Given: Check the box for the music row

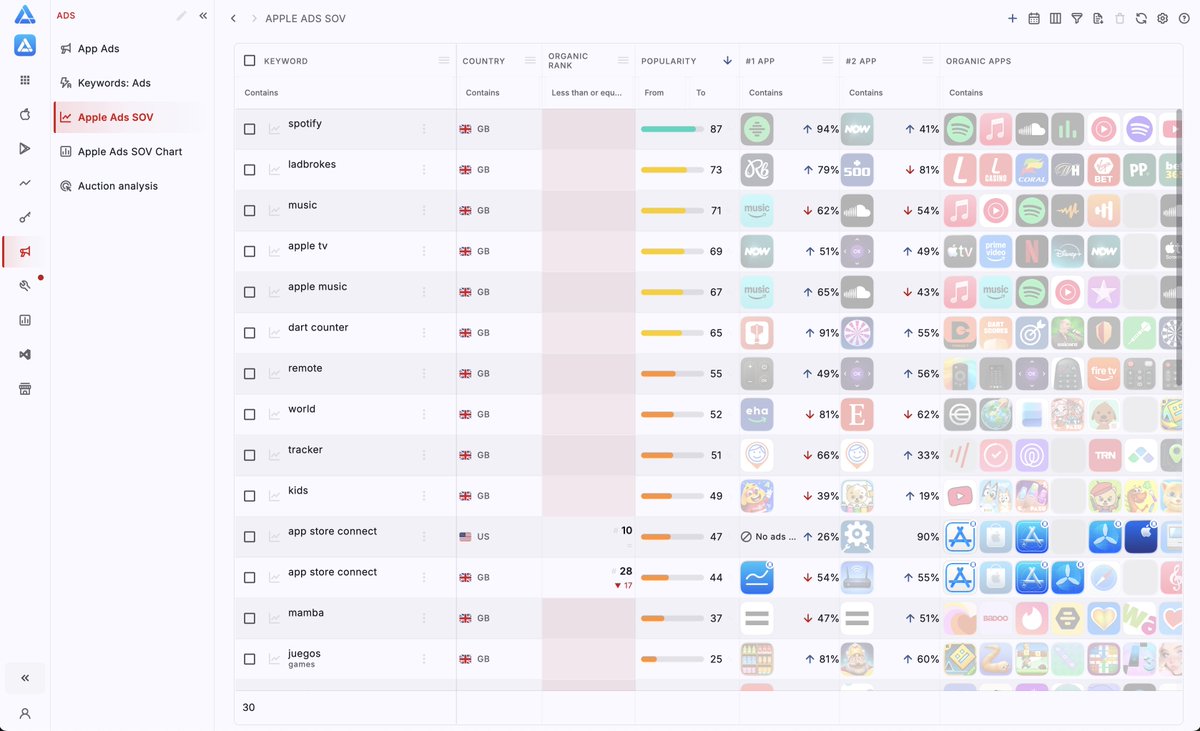Looking at the screenshot, I should click(x=250, y=211).
